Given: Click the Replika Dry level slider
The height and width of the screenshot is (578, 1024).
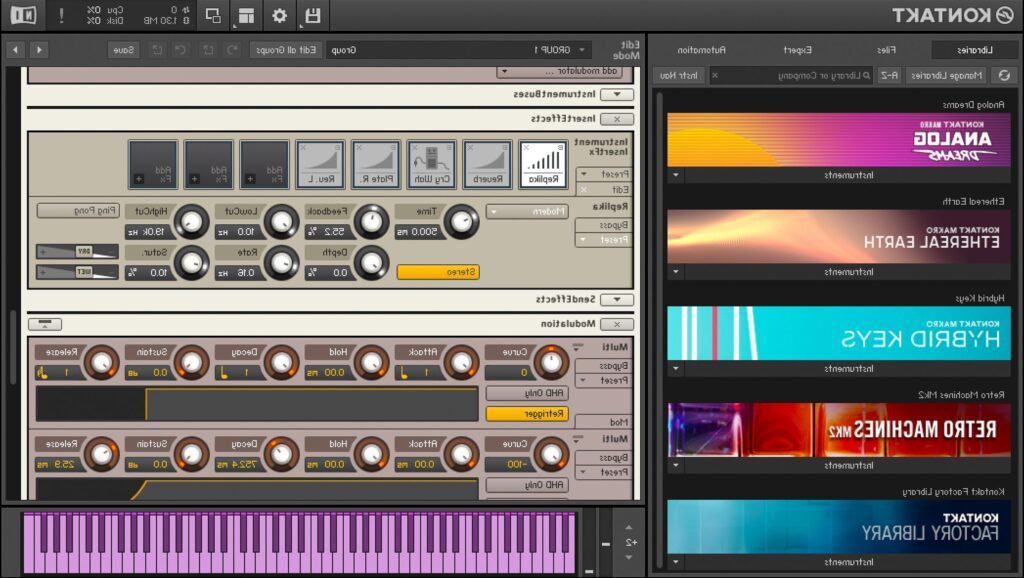Looking at the screenshot, I should [78, 251].
